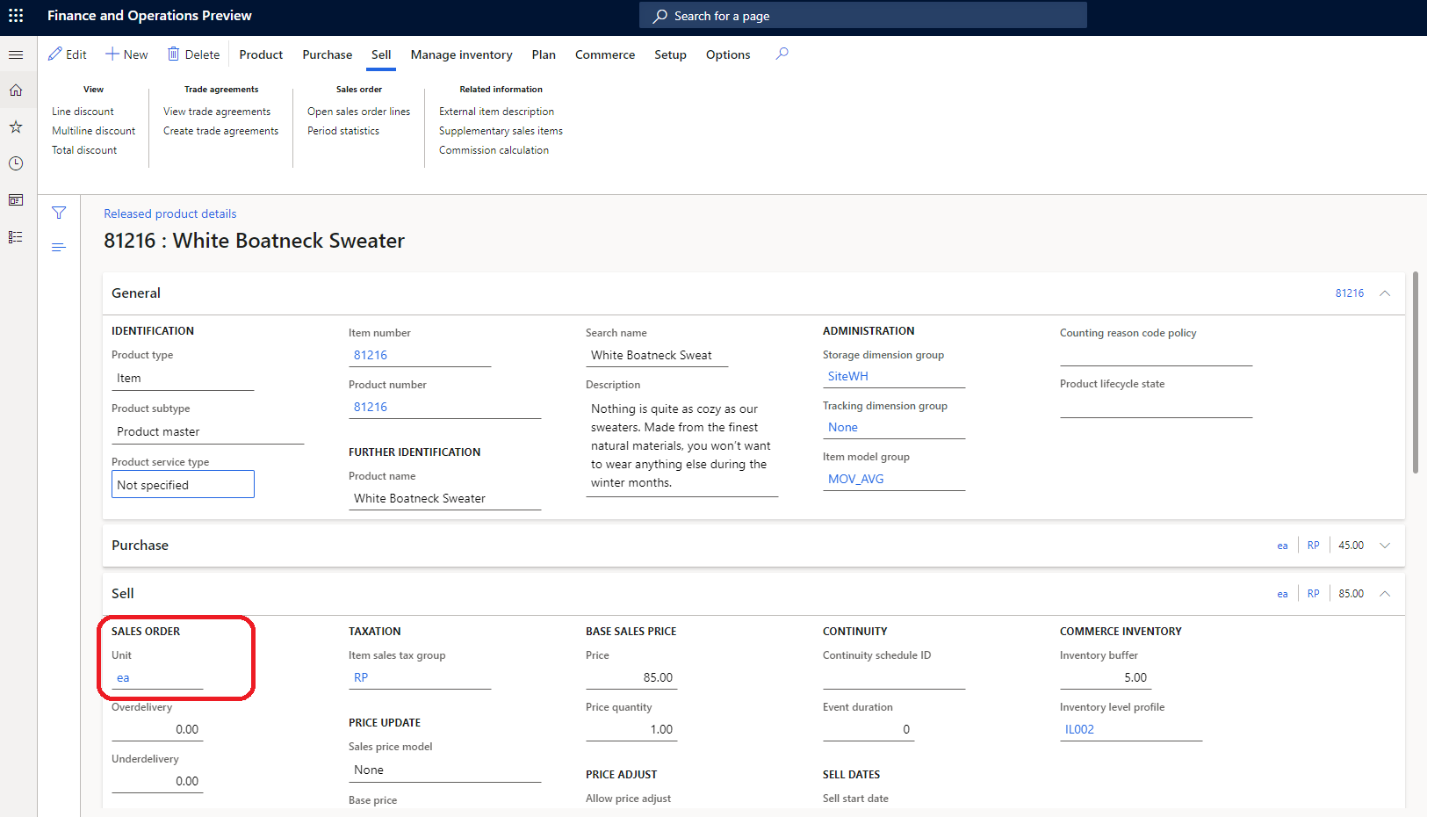Expand the Purchase fasttab chevron
Viewport: 1456px width, 817px height.
click(x=1385, y=546)
